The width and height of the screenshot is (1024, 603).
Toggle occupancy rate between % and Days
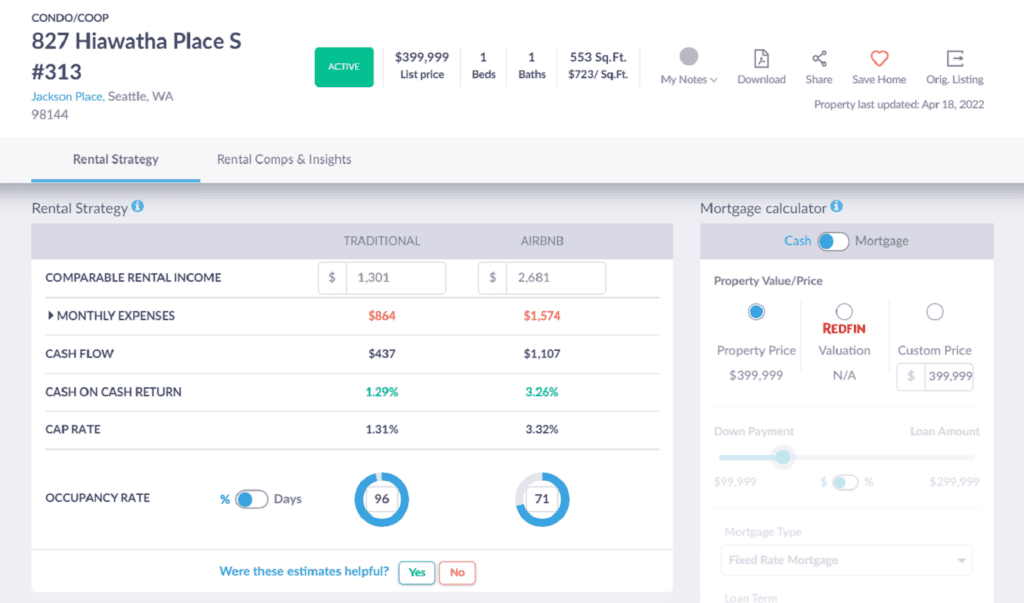[251, 499]
